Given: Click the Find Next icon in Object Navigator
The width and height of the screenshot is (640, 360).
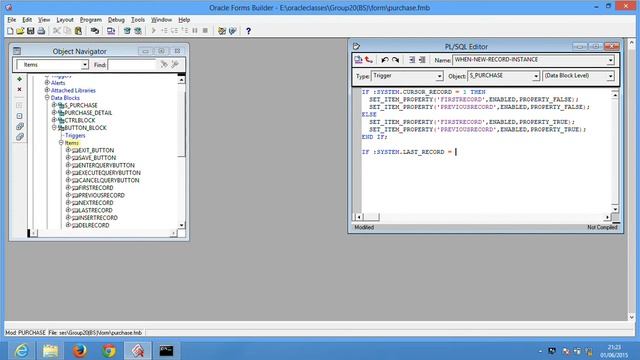Looking at the screenshot, I should click(164, 64).
